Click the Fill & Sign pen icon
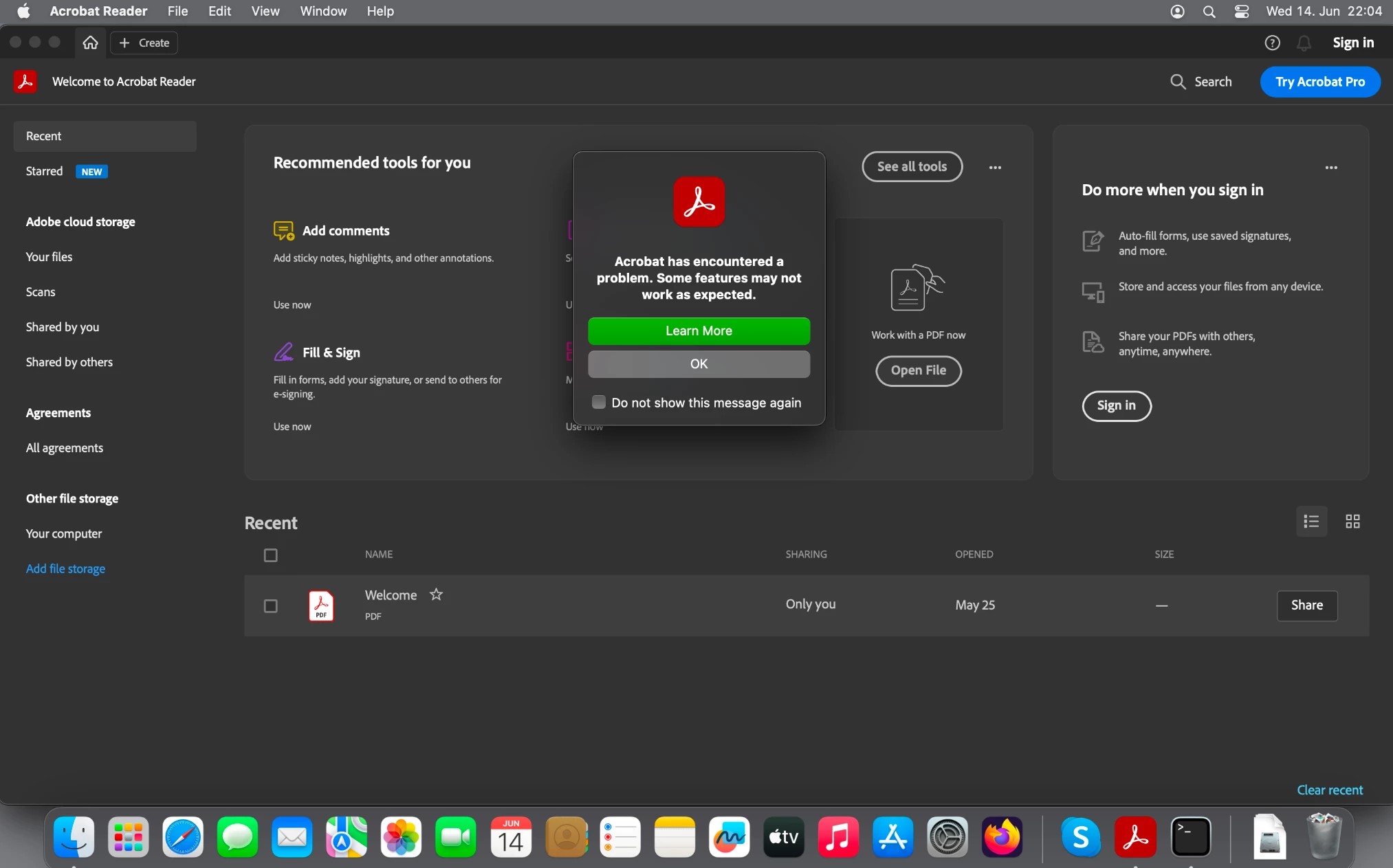 click(x=283, y=352)
